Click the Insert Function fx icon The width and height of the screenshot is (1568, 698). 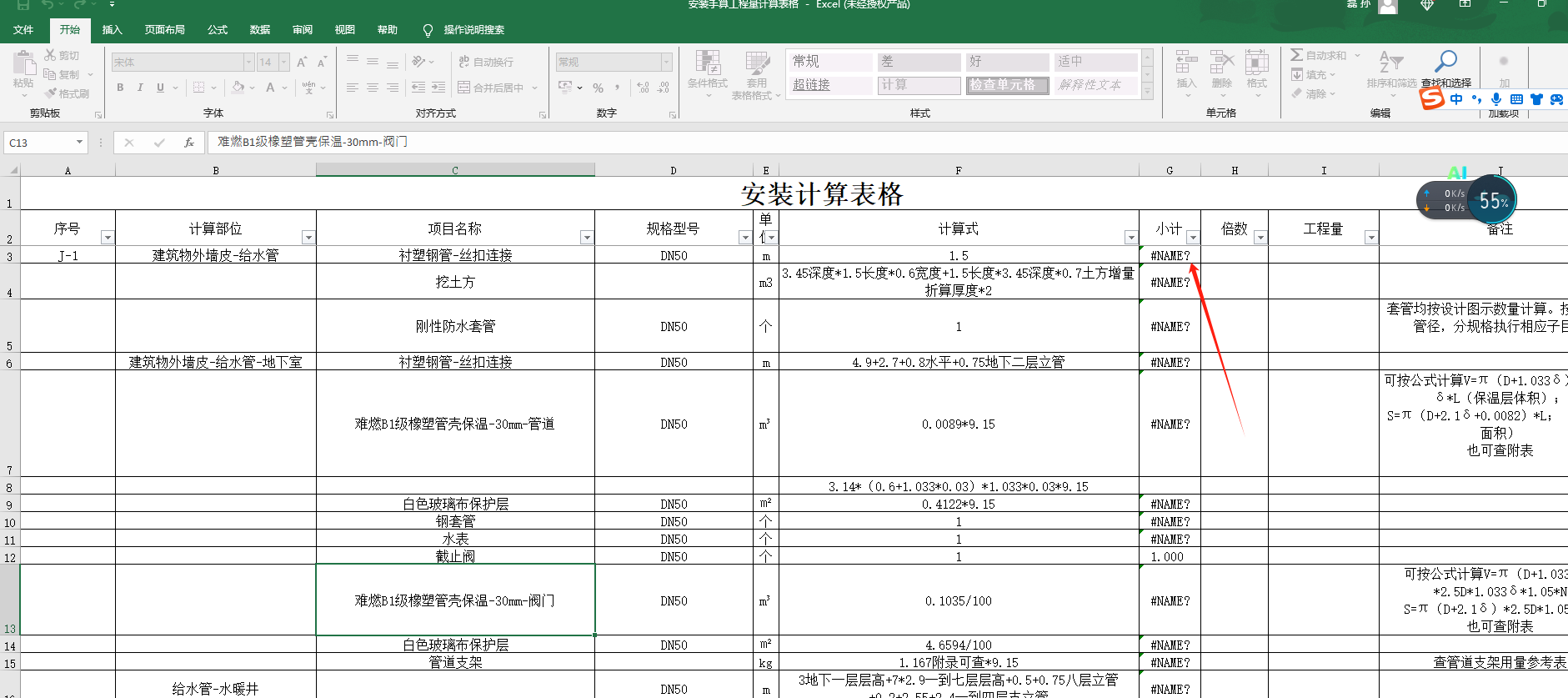pyautogui.click(x=189, y=143)
